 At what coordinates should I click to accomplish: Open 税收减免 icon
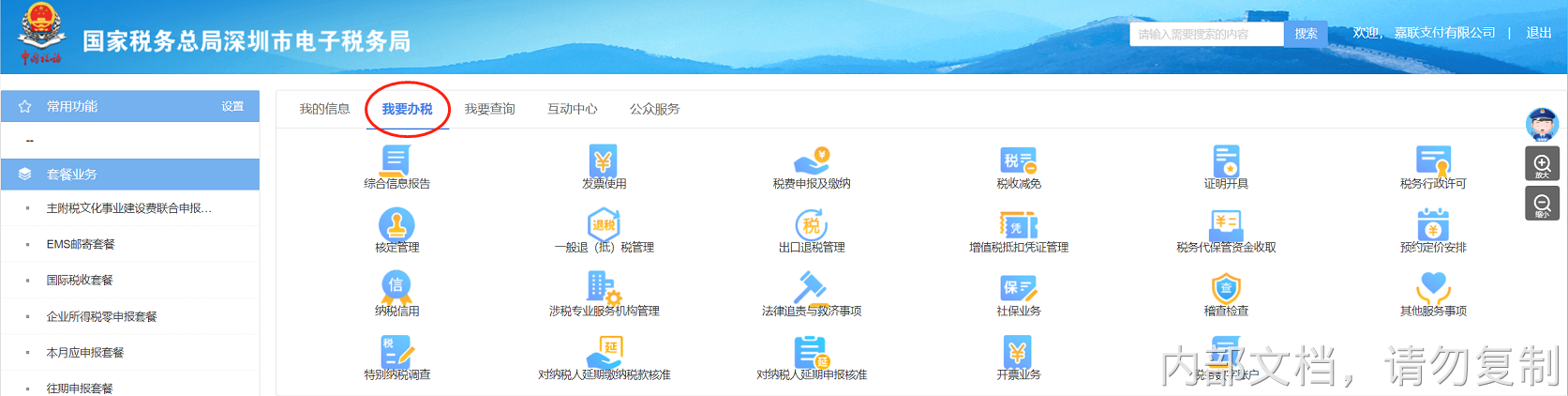(x=1019, y=160)
